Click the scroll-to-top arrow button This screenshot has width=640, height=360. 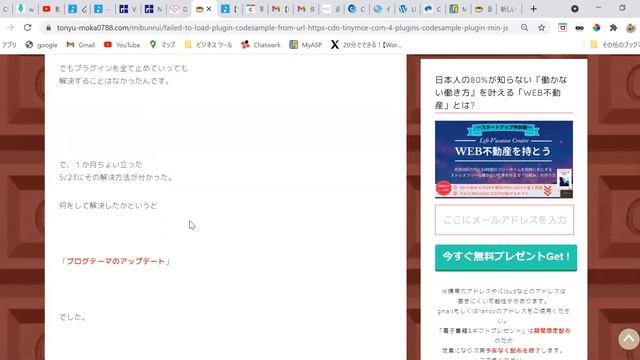pos(629,339)
